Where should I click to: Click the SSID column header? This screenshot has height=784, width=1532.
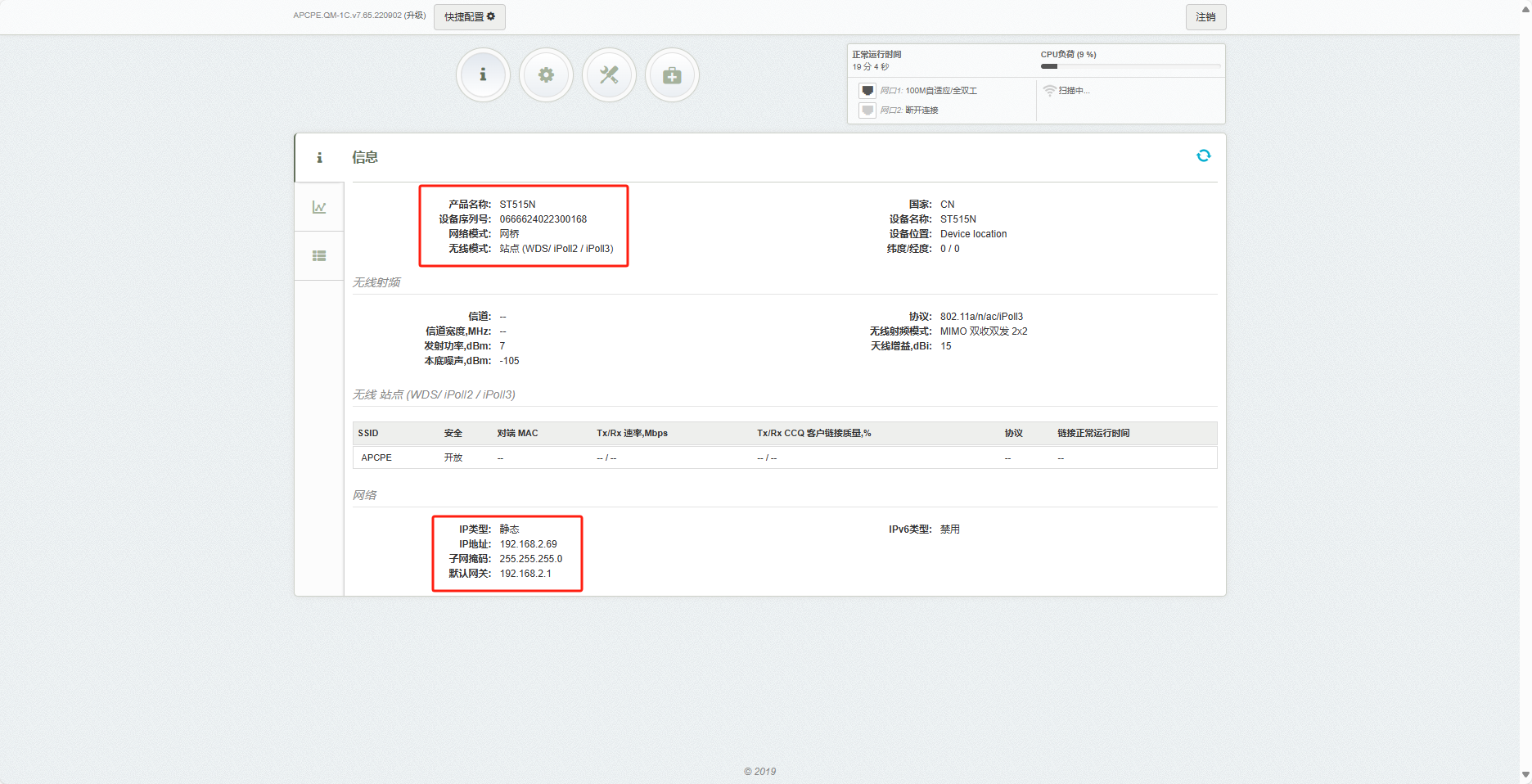click(368, 433)
